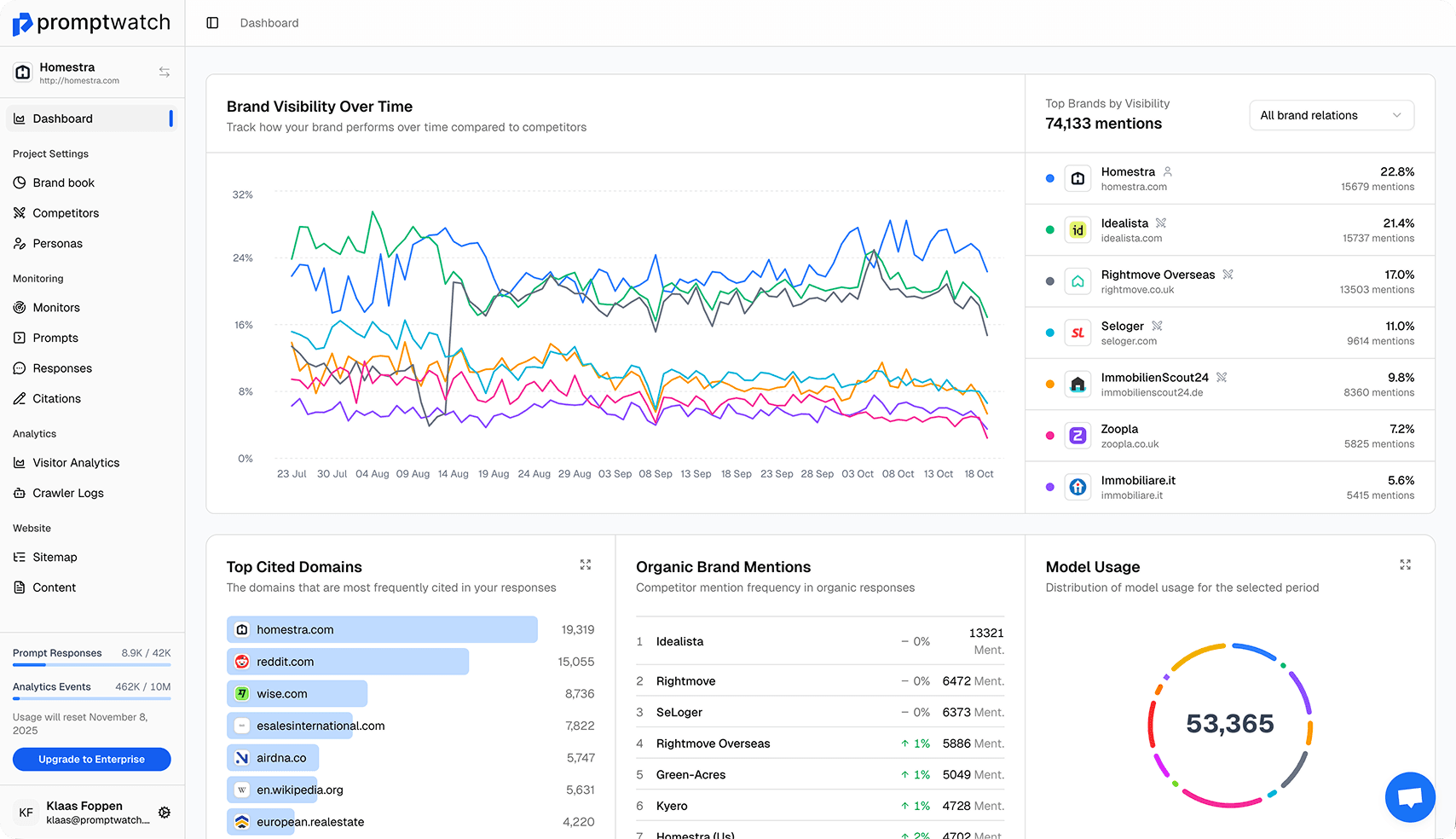This screenshot has width=1456, height=839.
Task: Select Dashboard in the sidebar
Action: (x=62, y=119)
